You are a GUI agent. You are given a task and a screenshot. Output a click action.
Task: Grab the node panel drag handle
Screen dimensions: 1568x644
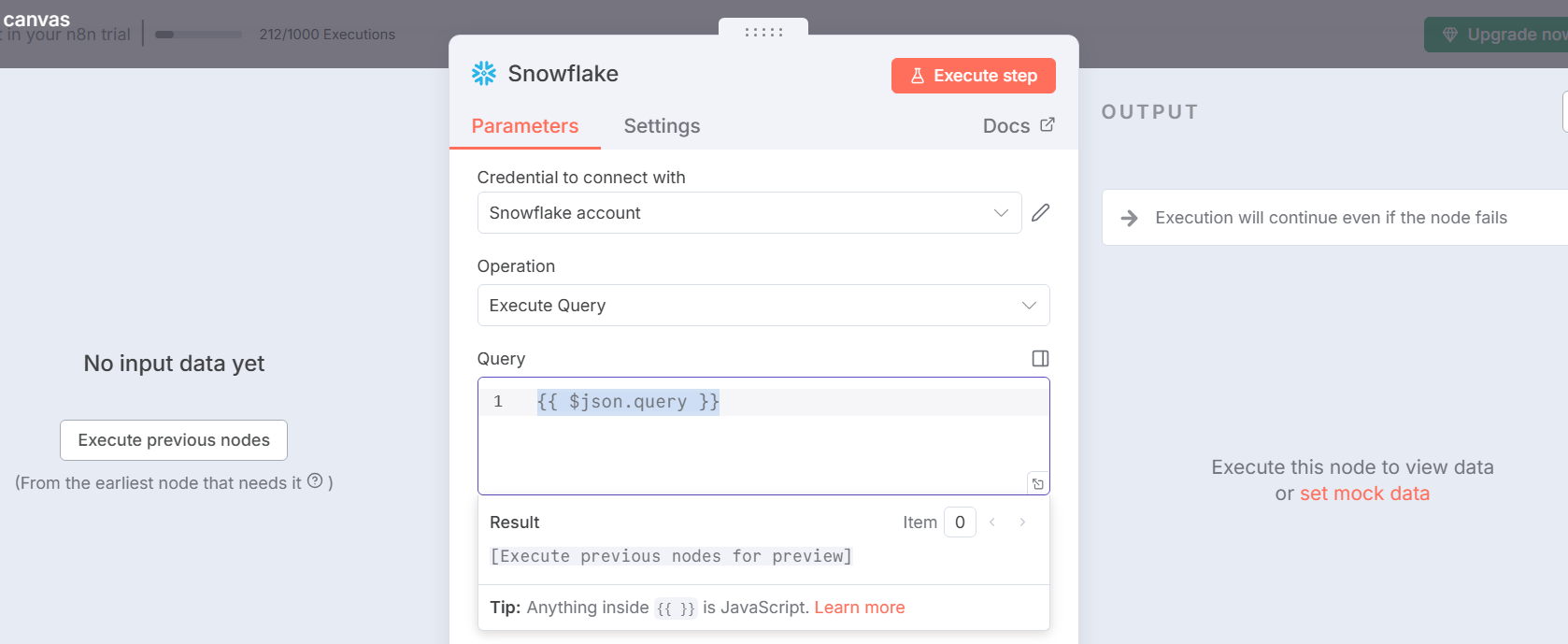(x=763, y=32)
